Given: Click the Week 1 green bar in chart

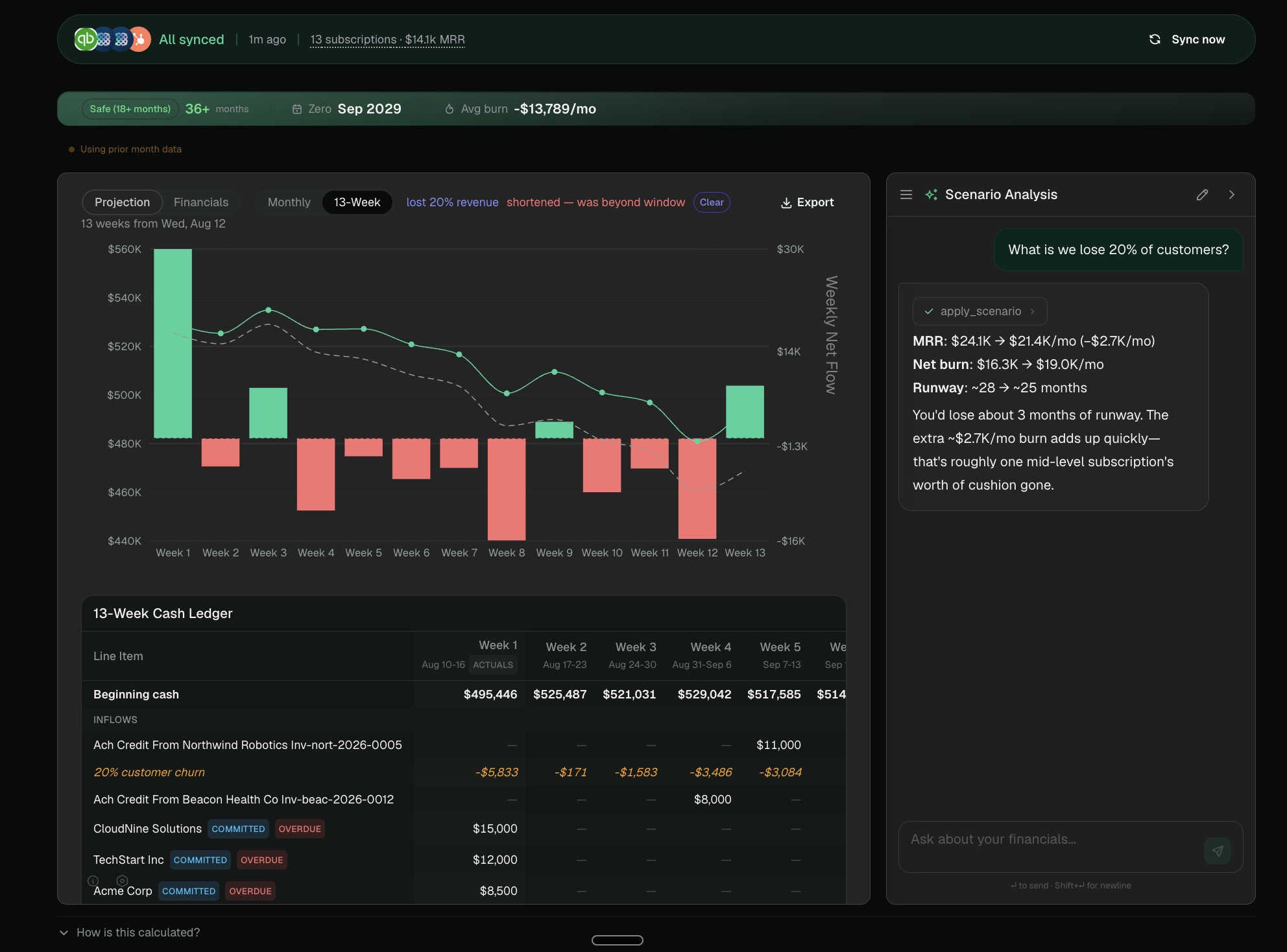Looking at the screenshot, I should pos(173,344).
